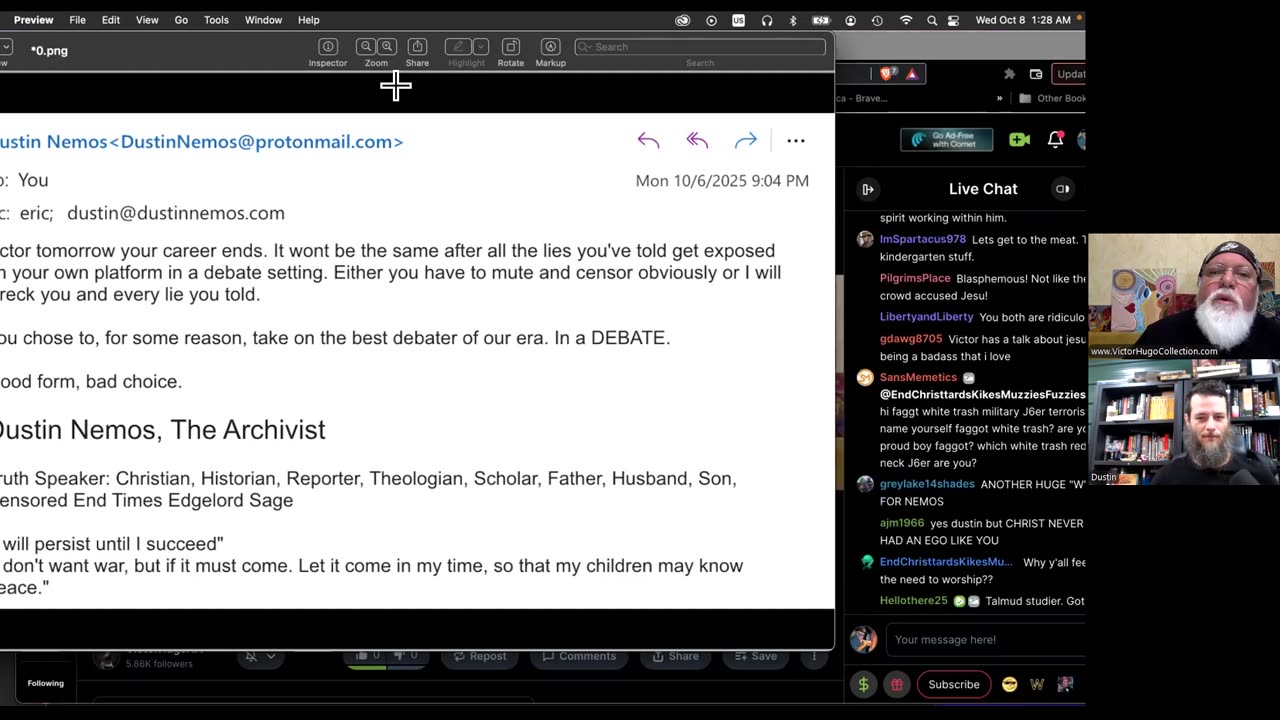Click the chat message input field
1280x720 pixels.
tap(986, 639)
